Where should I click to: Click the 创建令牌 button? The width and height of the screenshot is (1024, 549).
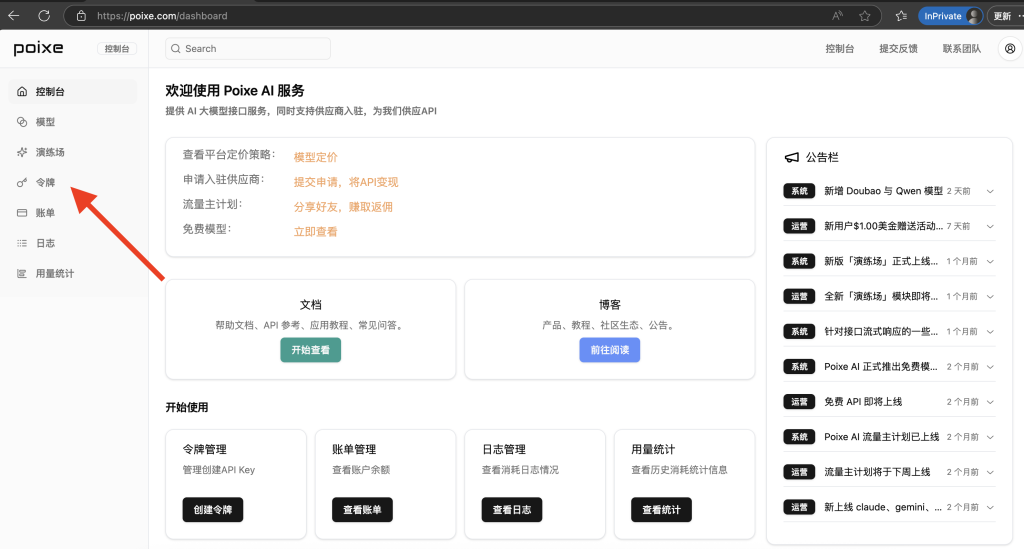[213, 510]
